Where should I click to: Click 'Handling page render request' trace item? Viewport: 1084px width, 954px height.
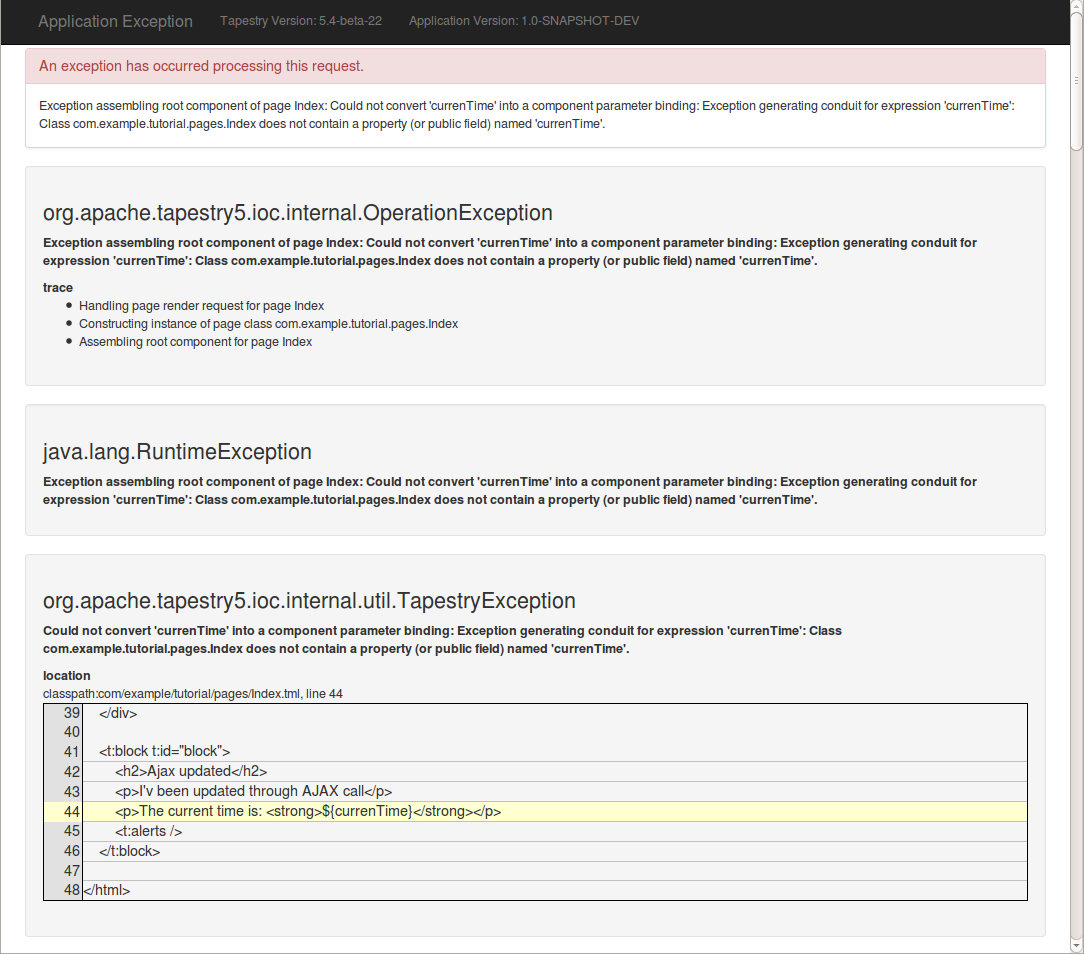point(201,306)
